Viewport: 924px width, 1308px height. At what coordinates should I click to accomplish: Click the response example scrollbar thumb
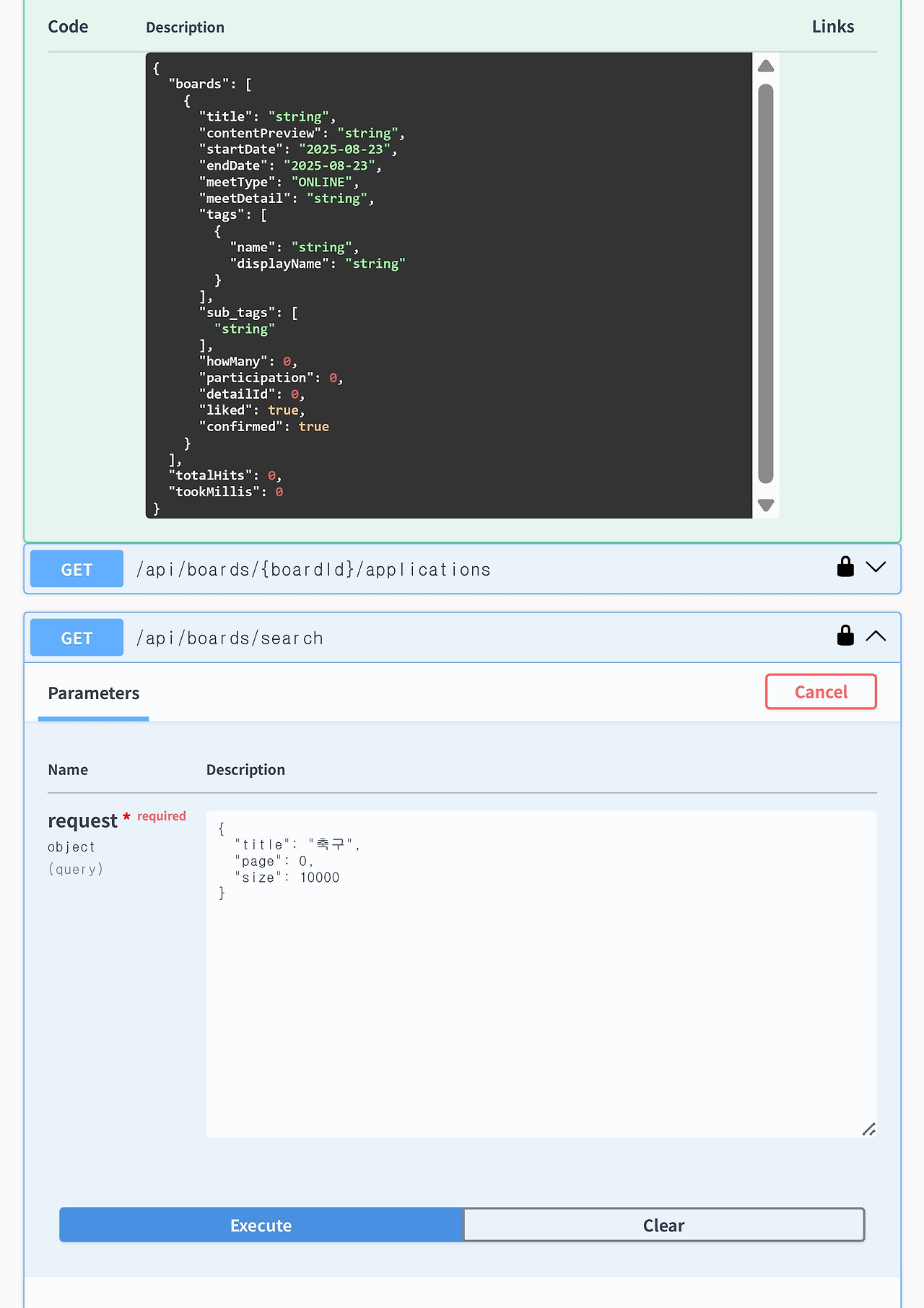(766, 283)
